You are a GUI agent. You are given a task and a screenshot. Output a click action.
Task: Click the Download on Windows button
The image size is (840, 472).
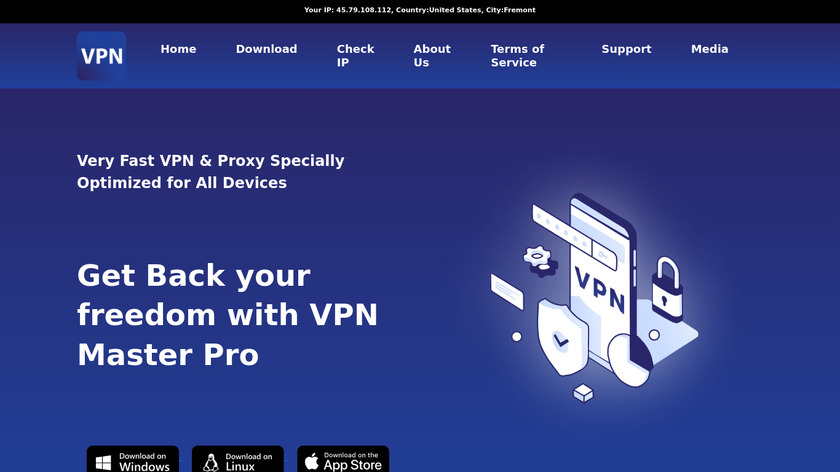(133, 459)
